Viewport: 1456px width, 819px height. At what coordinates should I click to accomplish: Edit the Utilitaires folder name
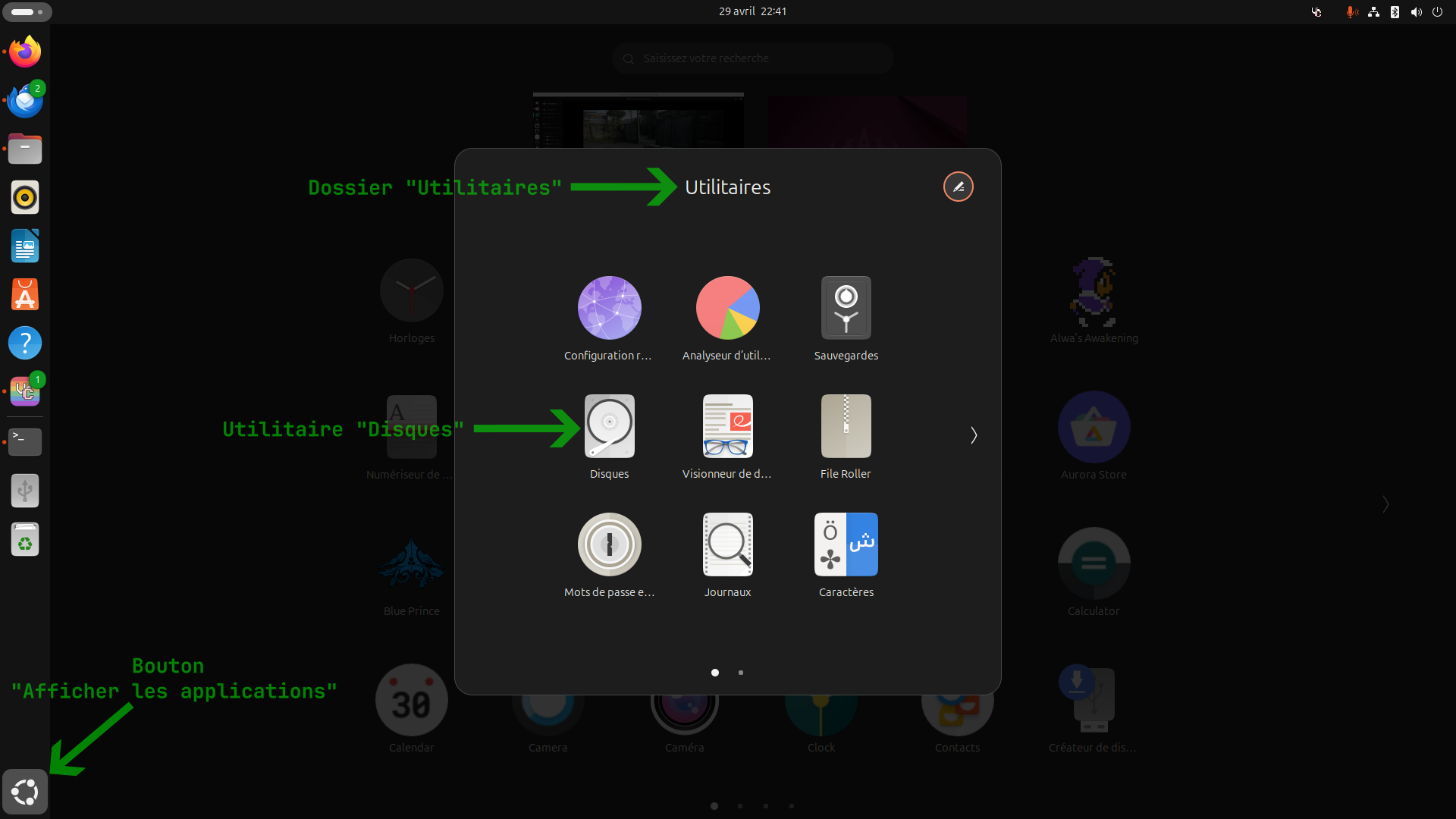click(959, 187)
